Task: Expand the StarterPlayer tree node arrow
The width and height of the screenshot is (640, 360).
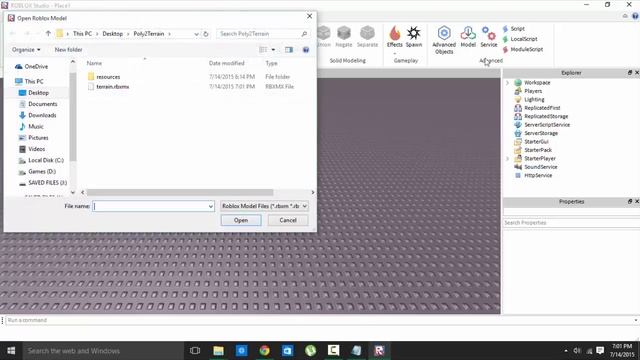Action: click(x=508, y=158)
